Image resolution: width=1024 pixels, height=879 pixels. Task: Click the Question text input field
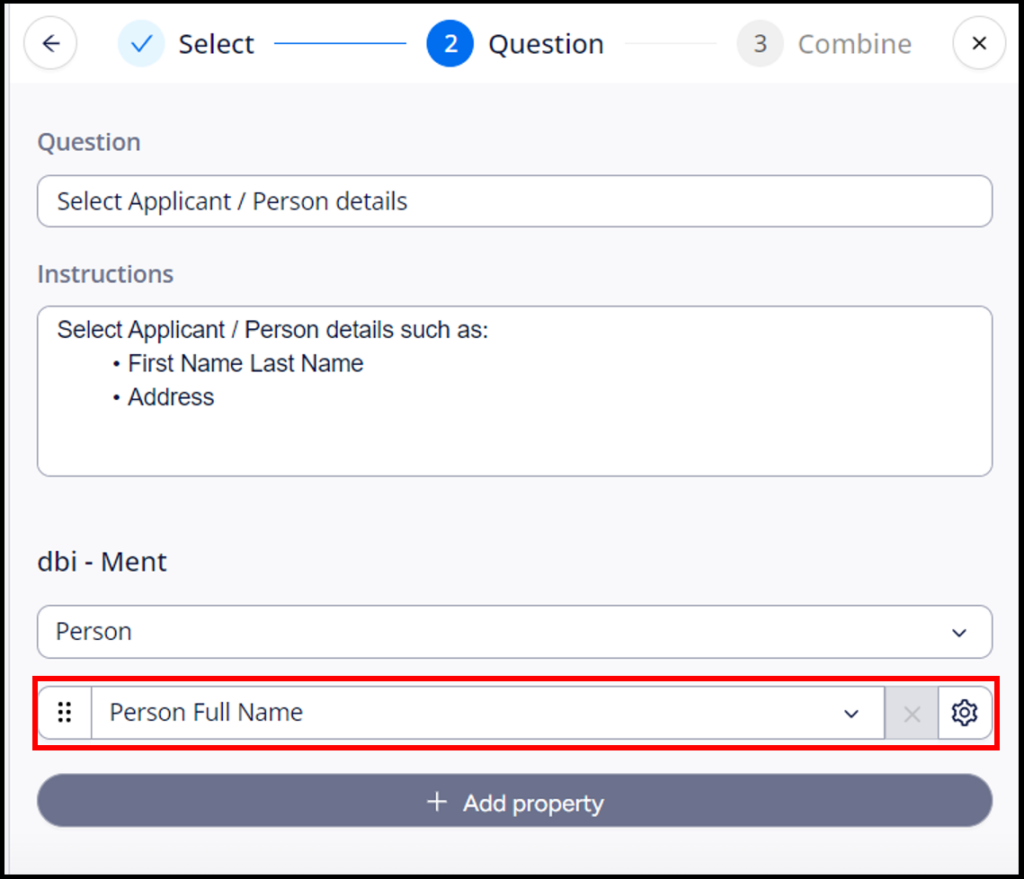[515, 201]
